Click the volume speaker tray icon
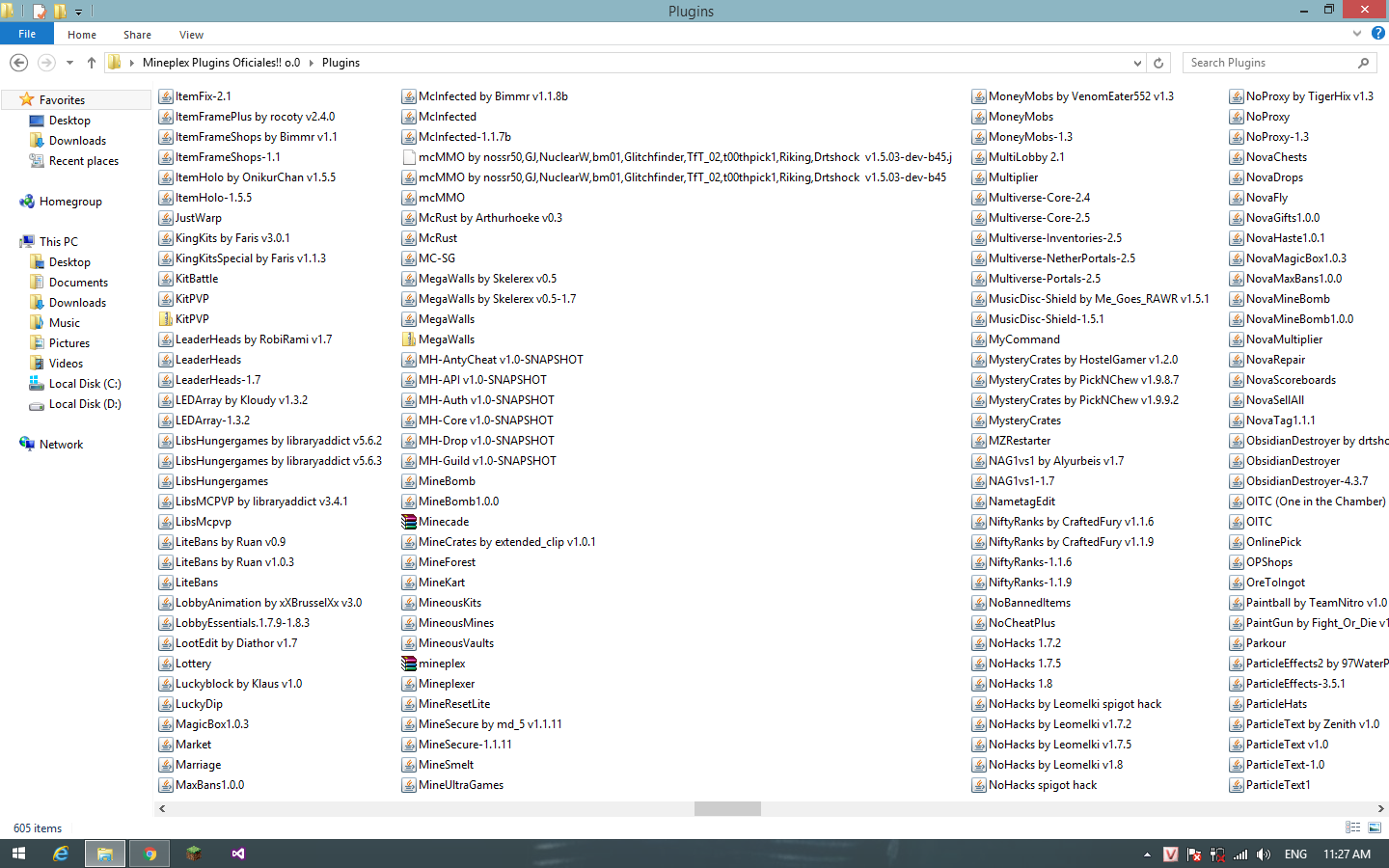Screen dimensions: 1389x868 pyautogui.click(x=1264, y=854)
